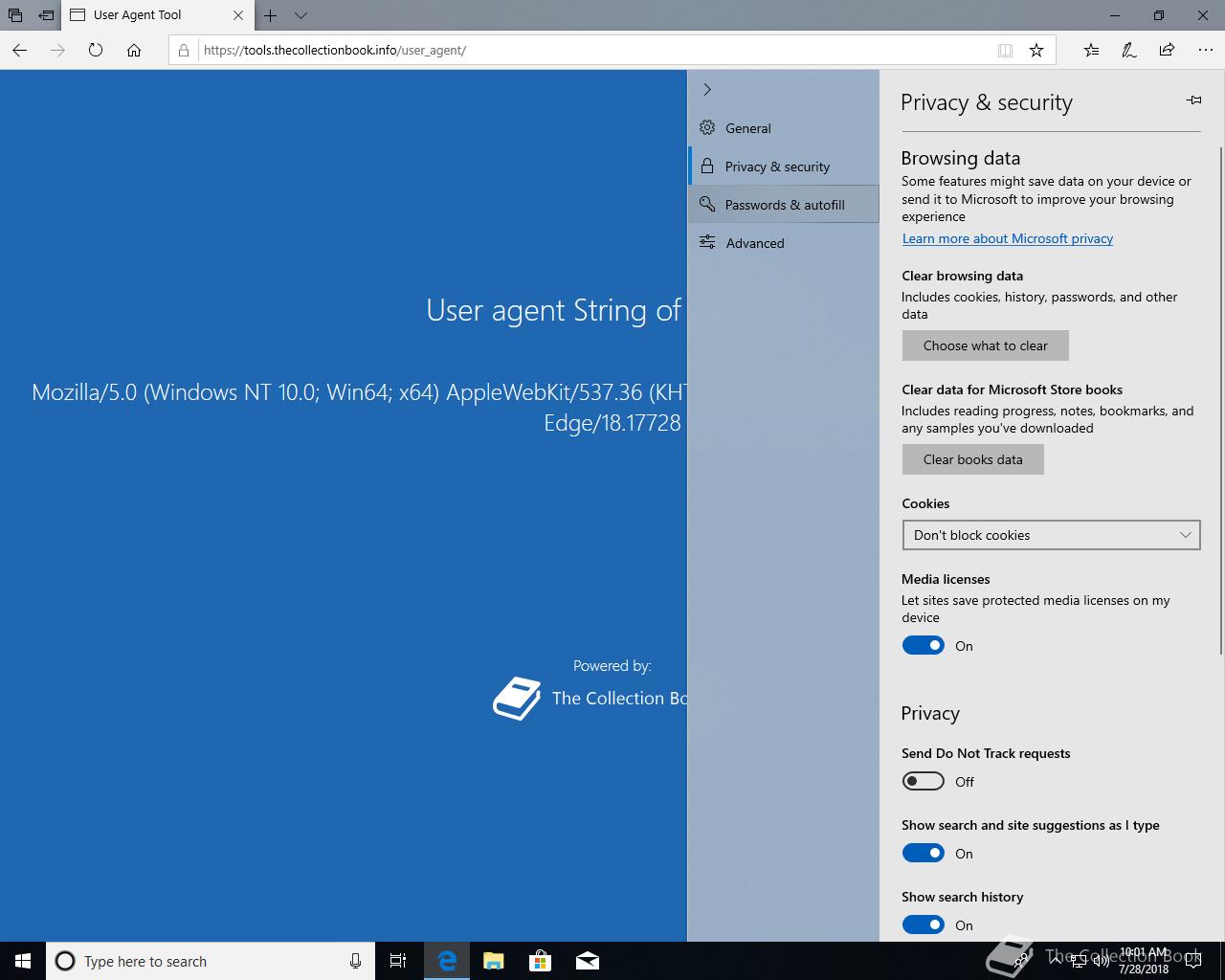Activate Cortana microphone icon

[x=355, y=961]
